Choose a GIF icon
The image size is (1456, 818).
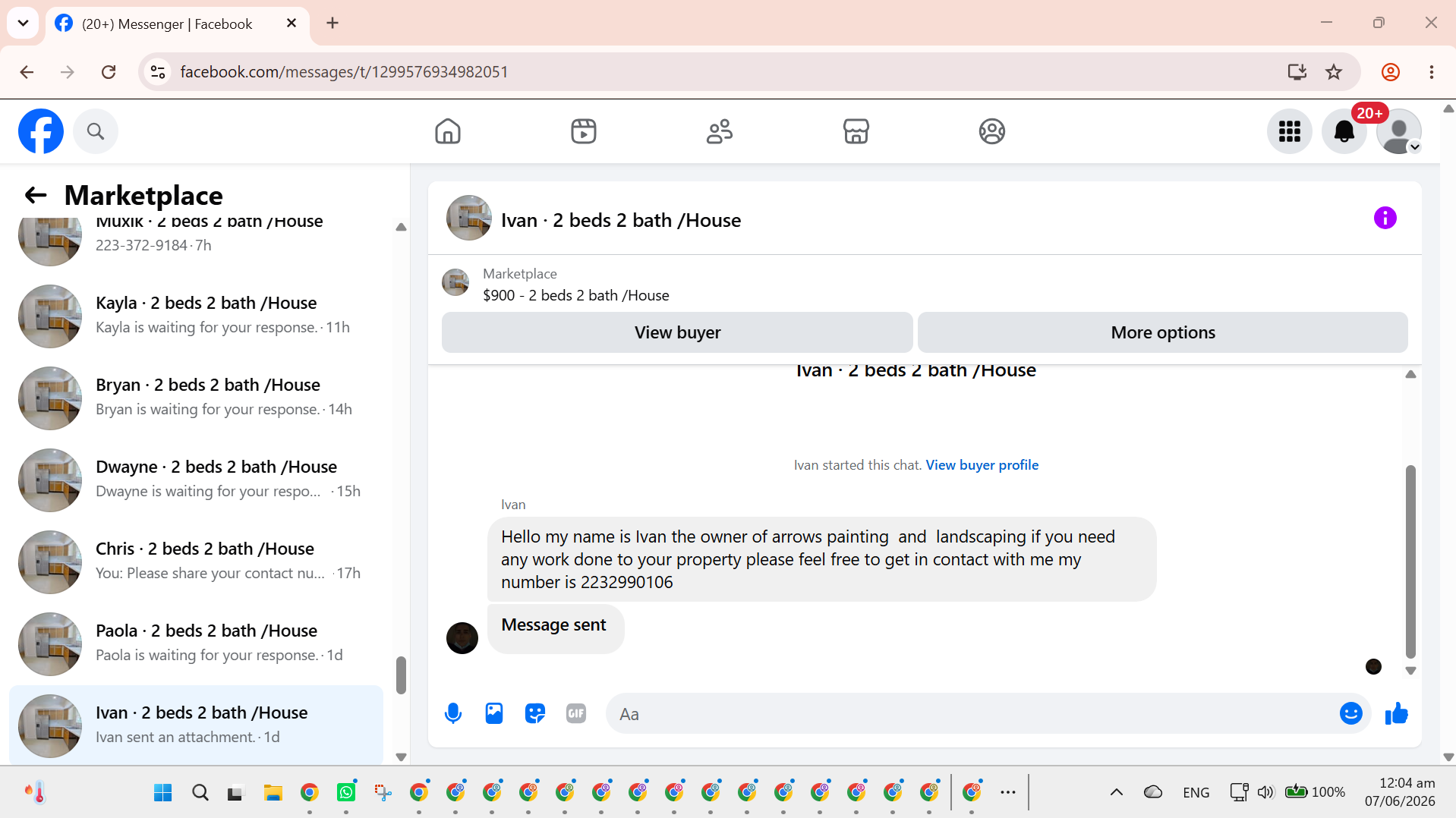click(x=576, y=713)
